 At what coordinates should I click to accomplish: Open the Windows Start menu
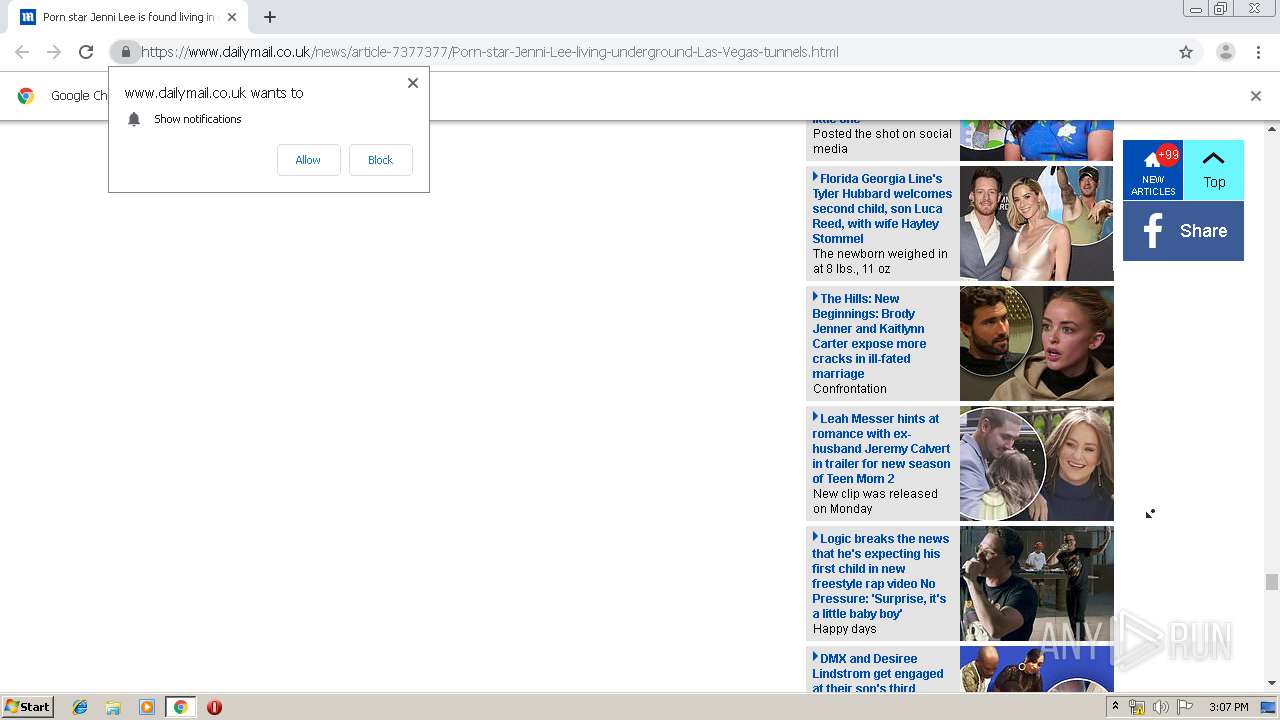[28, 706]
